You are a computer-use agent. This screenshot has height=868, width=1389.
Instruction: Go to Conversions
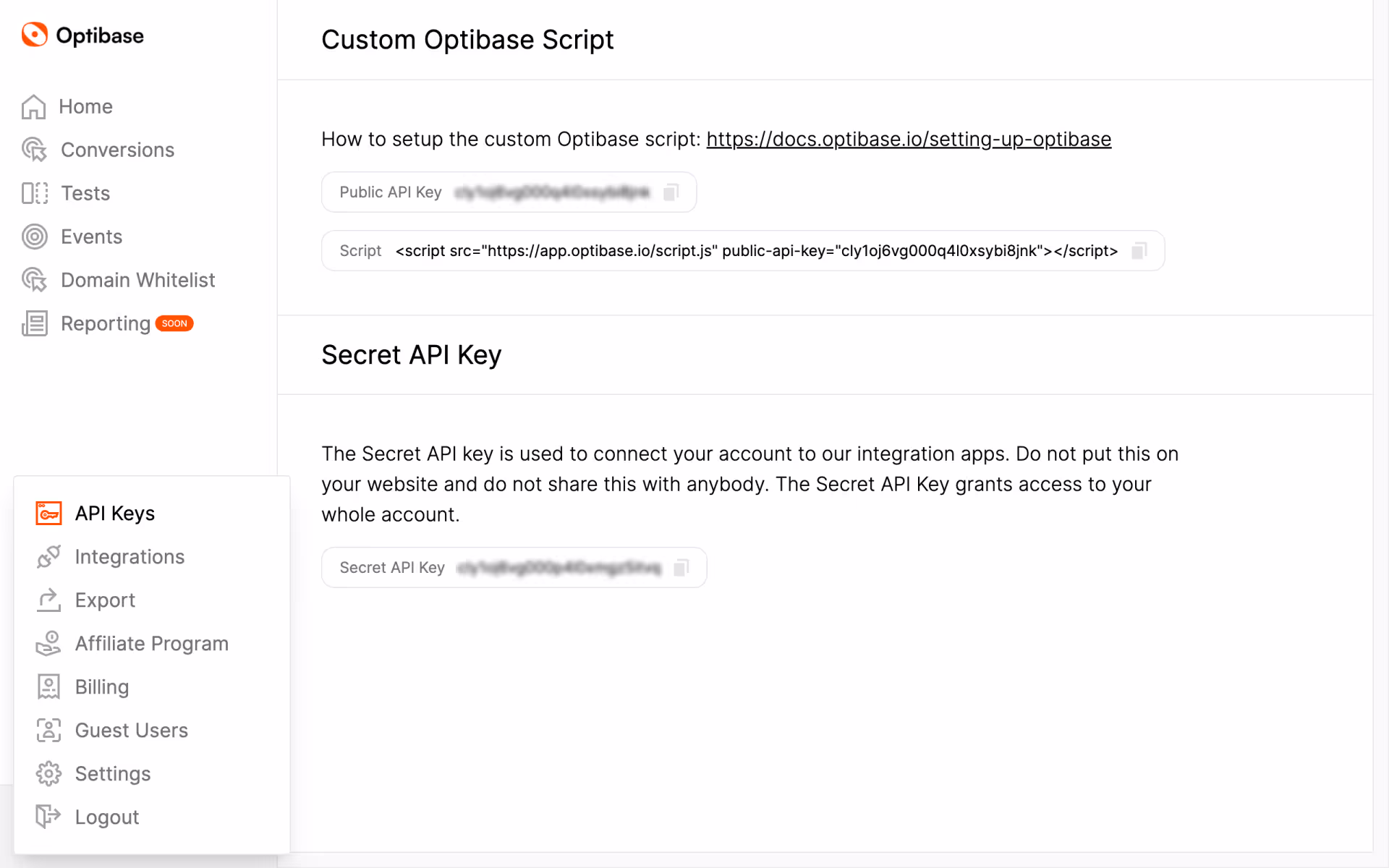pyautogui.click(x=117, y=150)
